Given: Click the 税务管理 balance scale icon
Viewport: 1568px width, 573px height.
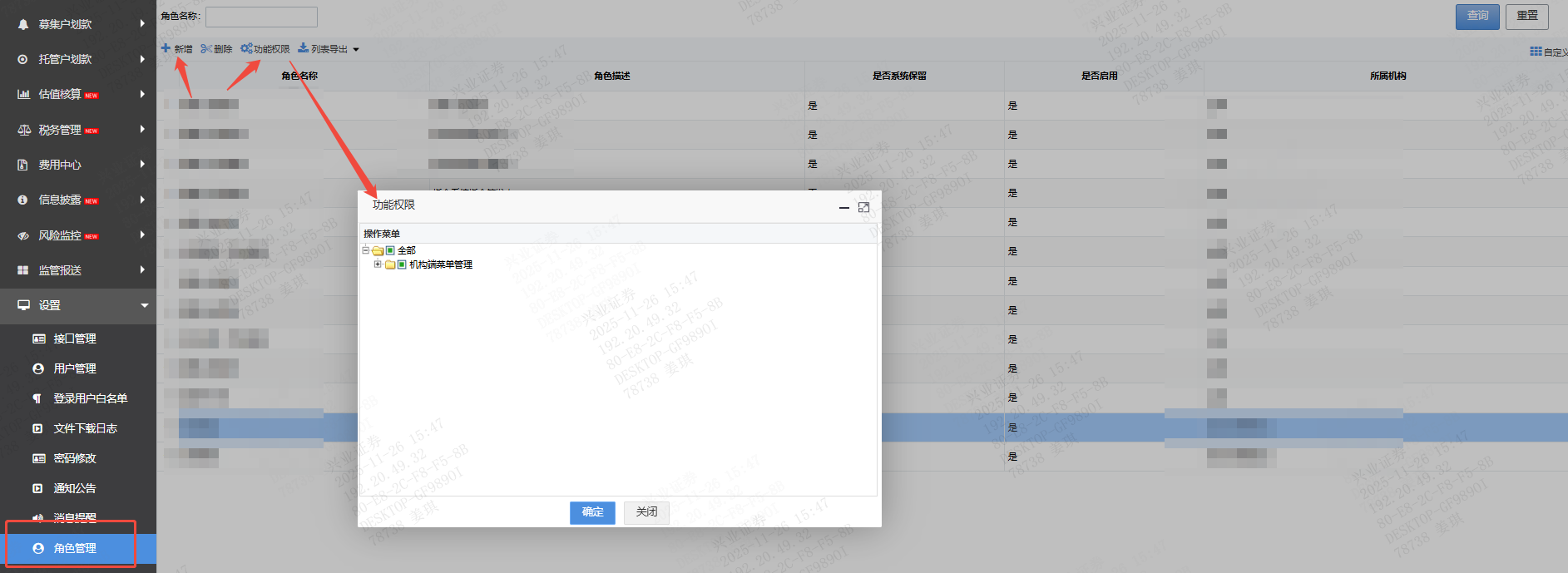Looking at the screenshot, I should [23, 130].
